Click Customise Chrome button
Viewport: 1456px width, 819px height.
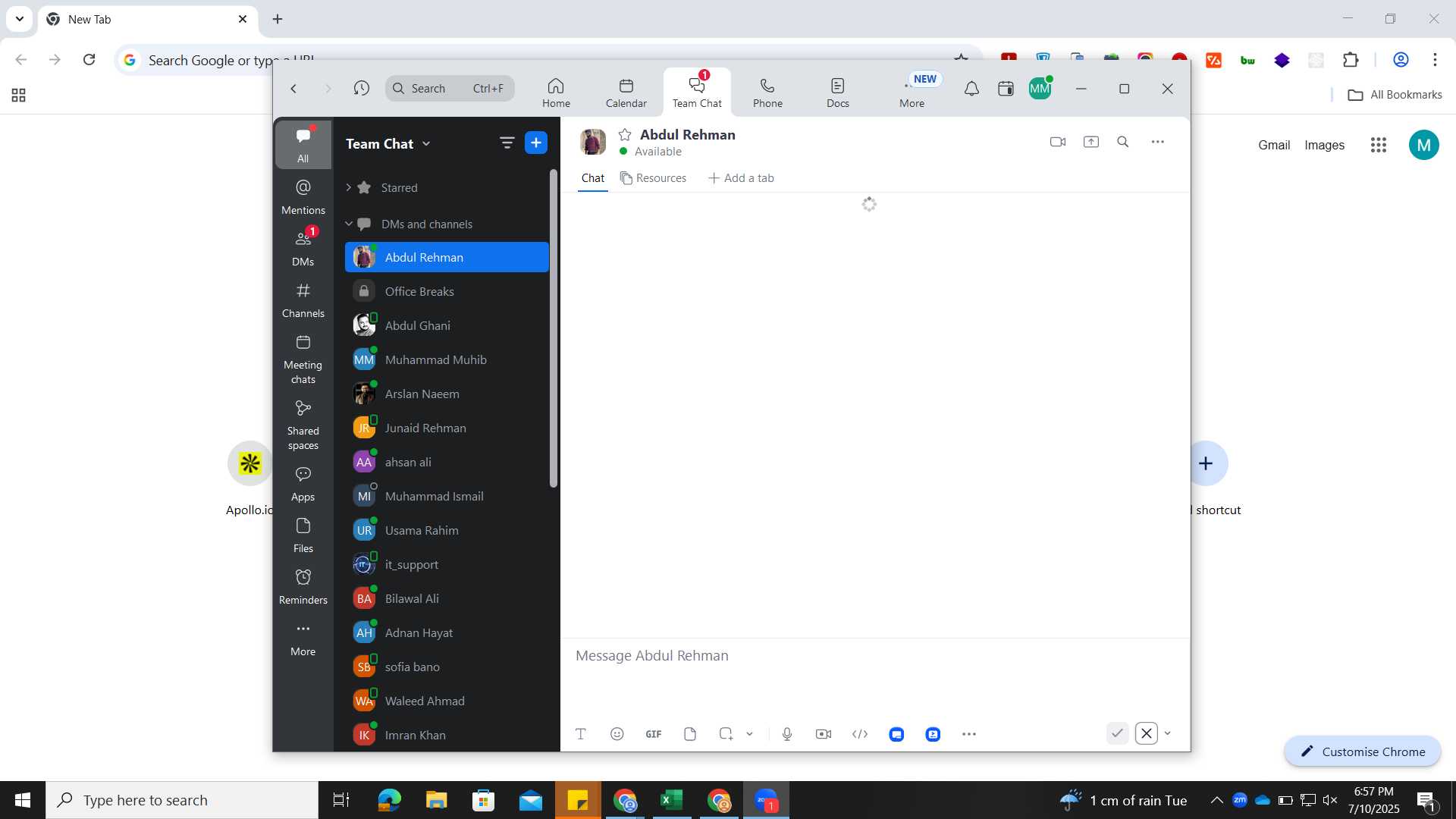pos(1362,752)
